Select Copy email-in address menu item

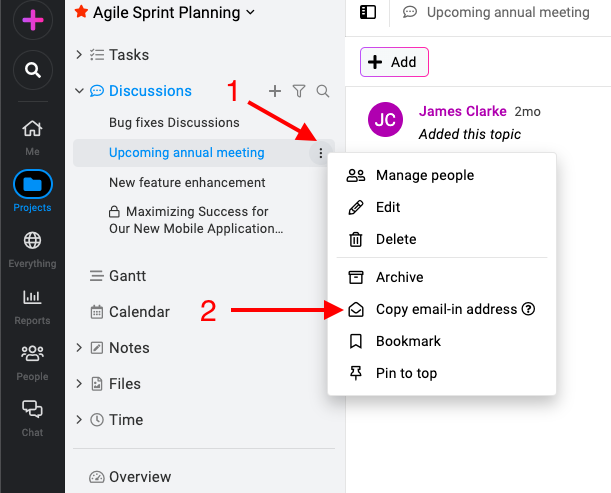[441, 309]
